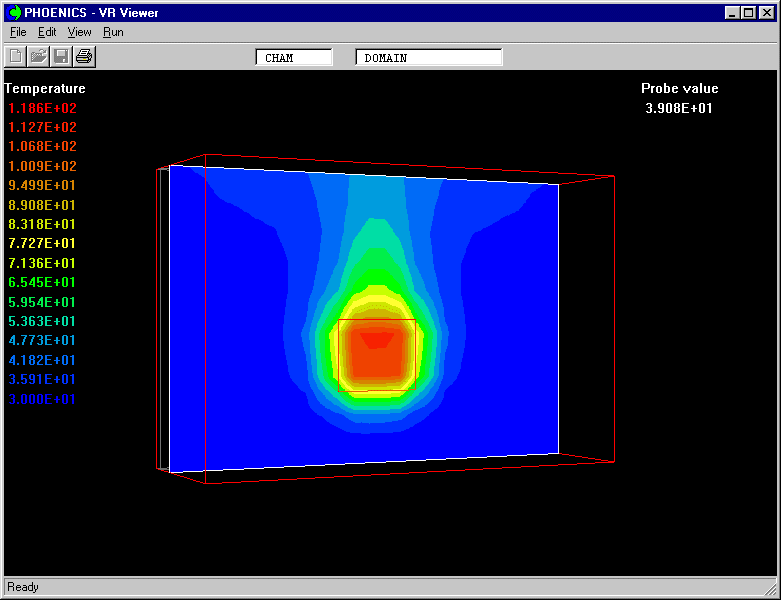Select the 1.186E+02 maximum temperature legend value

pyautogui.click(x=42, y=108)
